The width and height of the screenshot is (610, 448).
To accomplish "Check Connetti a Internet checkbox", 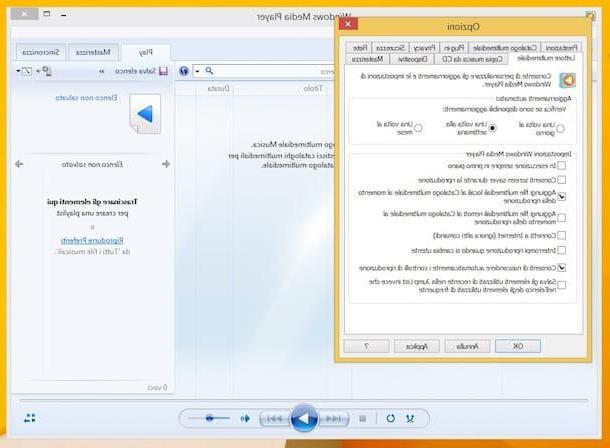I will pyautogui.click(x=561, y=235).
